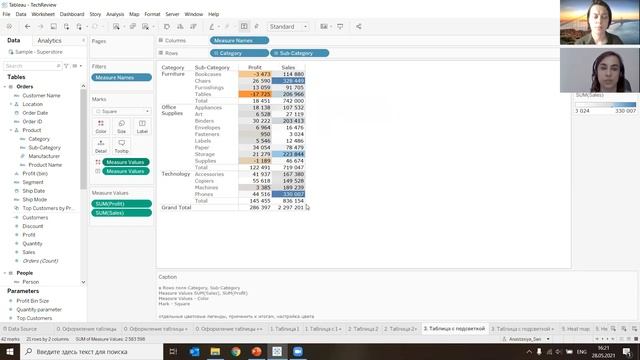The image size is (640, 360).
Task: Select the Customer Name field
Action: point(41,96)
